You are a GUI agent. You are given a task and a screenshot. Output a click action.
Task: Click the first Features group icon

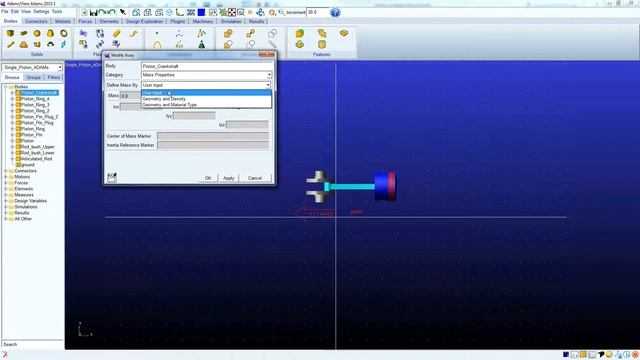click(x=300, y=33)
